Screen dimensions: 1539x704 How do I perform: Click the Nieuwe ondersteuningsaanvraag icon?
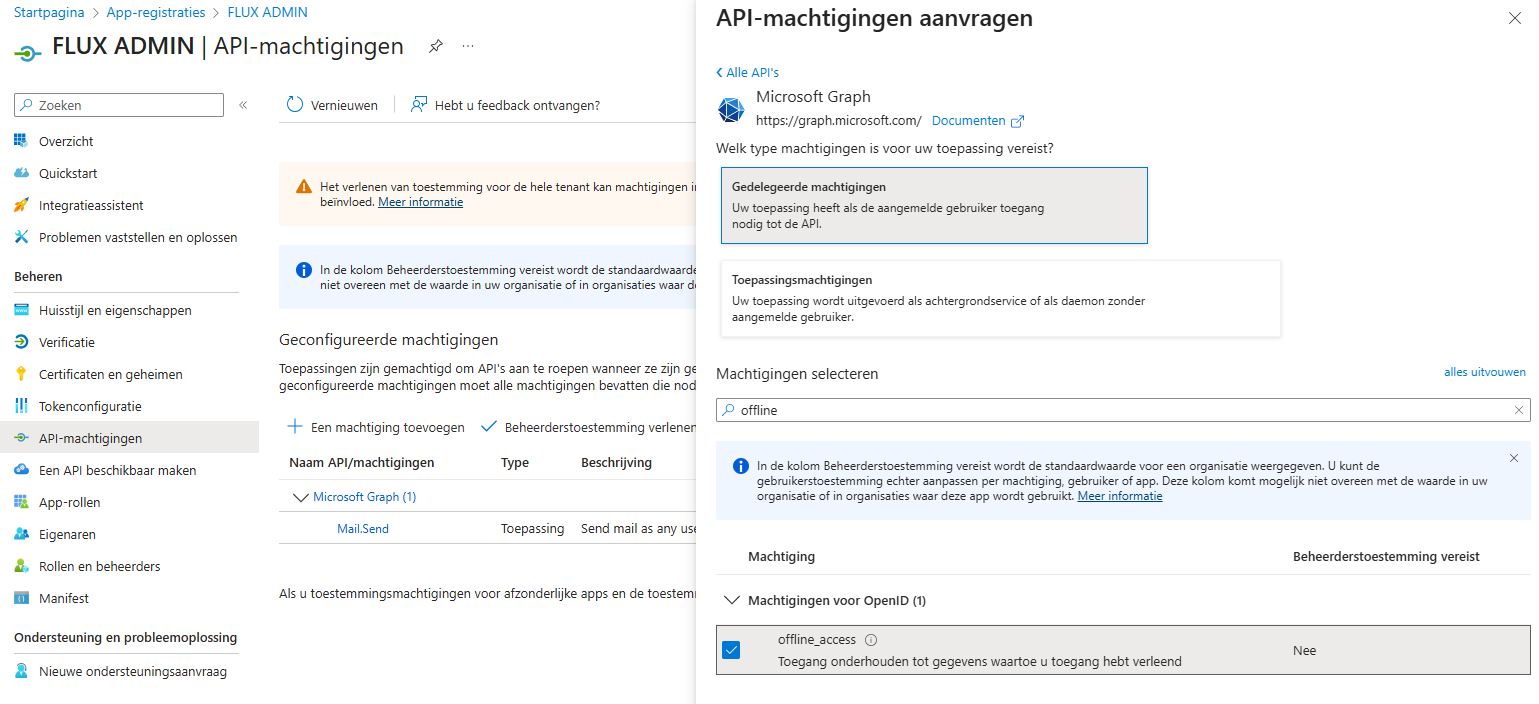(22, 671)
